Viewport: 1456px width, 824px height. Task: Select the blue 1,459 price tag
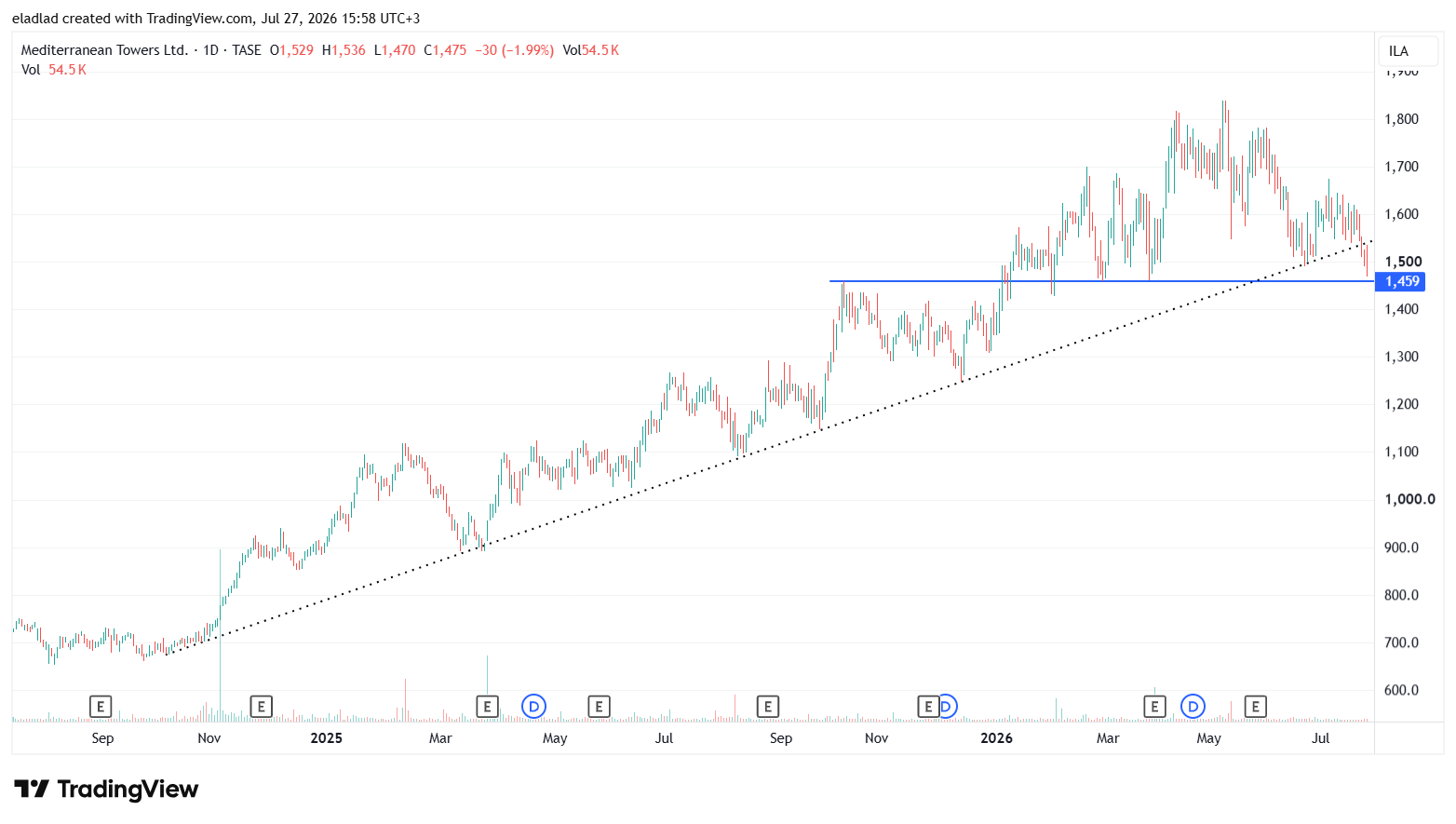coord(1399,281)
